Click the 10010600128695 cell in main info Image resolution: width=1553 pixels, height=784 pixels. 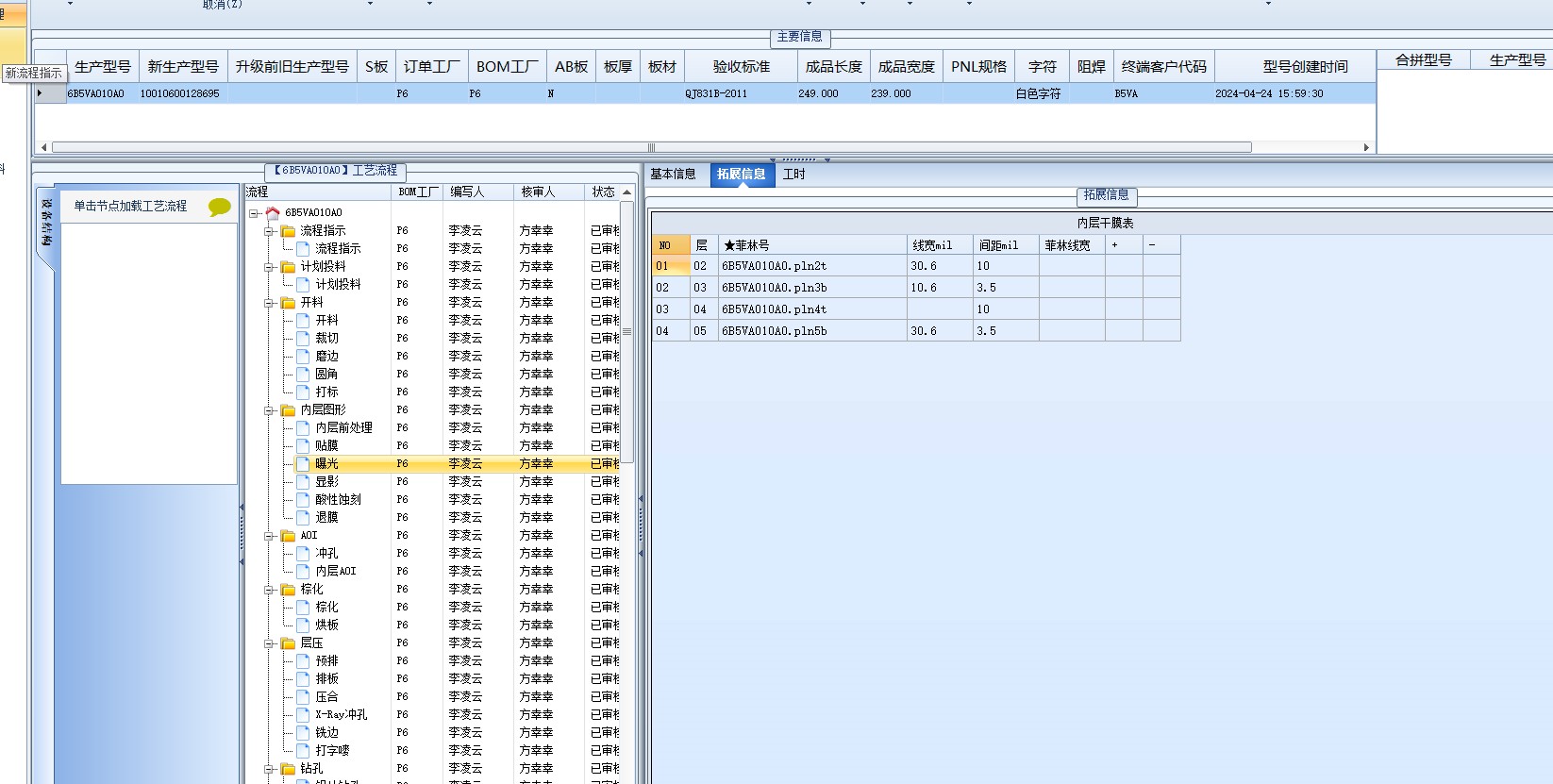click(x=183, y=93)
